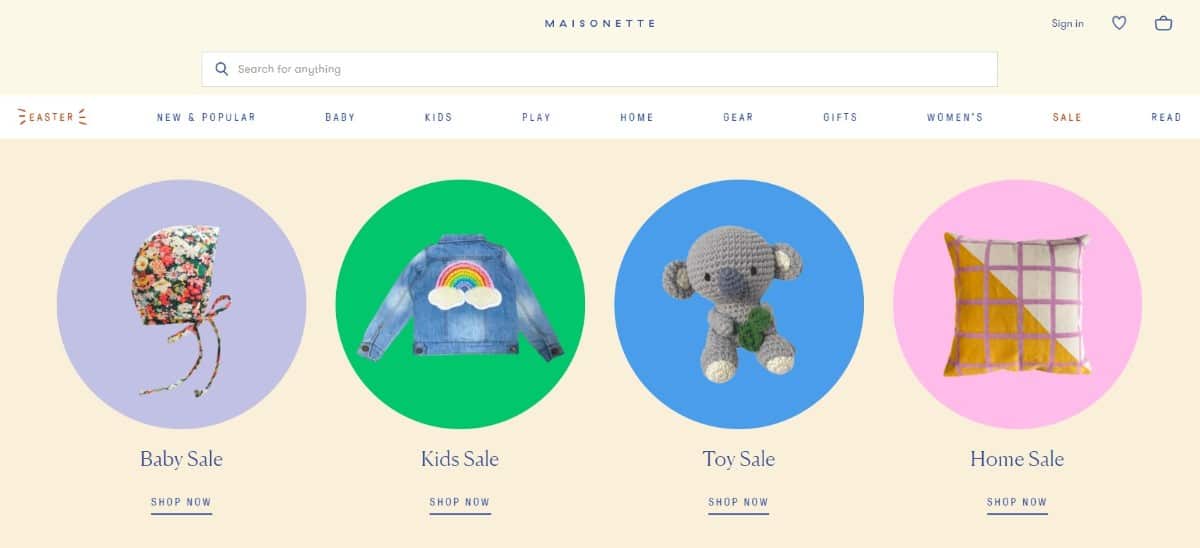
Task: Open New & Popular menu
Action: pos(206,117)
